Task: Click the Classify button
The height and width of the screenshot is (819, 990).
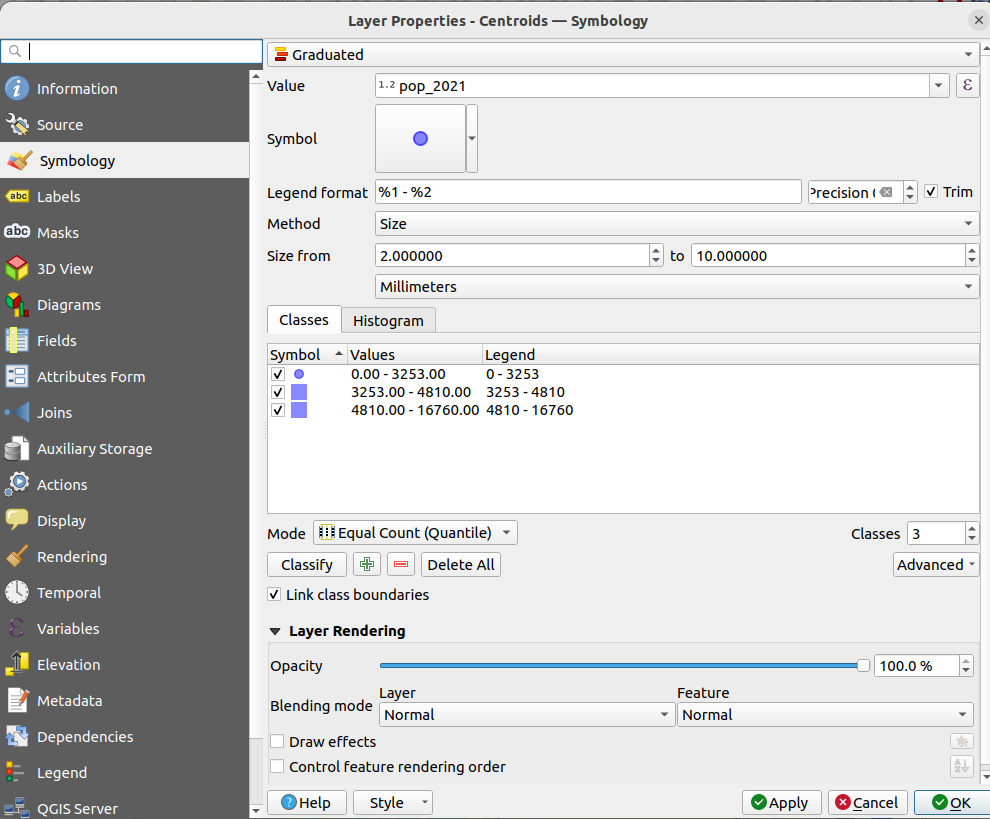Action: coord(307,564)
